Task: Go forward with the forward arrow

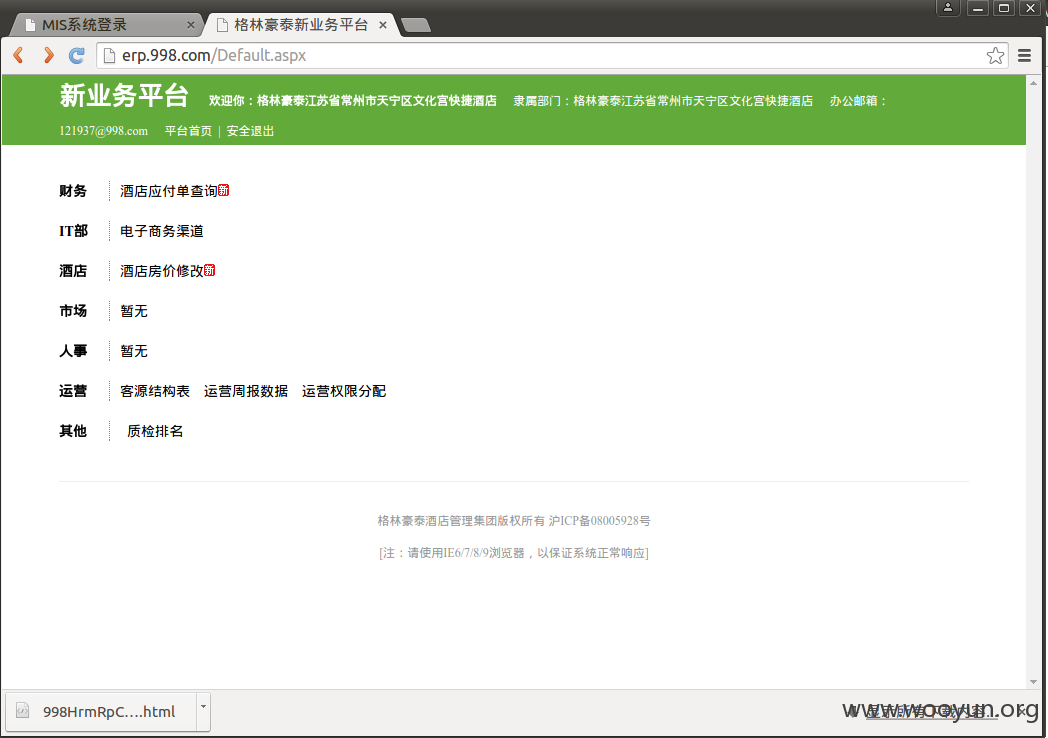Action: (x=48, y=55)
